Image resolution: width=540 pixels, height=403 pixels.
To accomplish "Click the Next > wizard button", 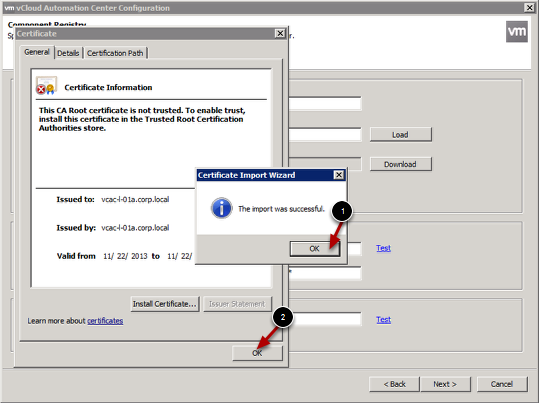I will click(445, 384).
